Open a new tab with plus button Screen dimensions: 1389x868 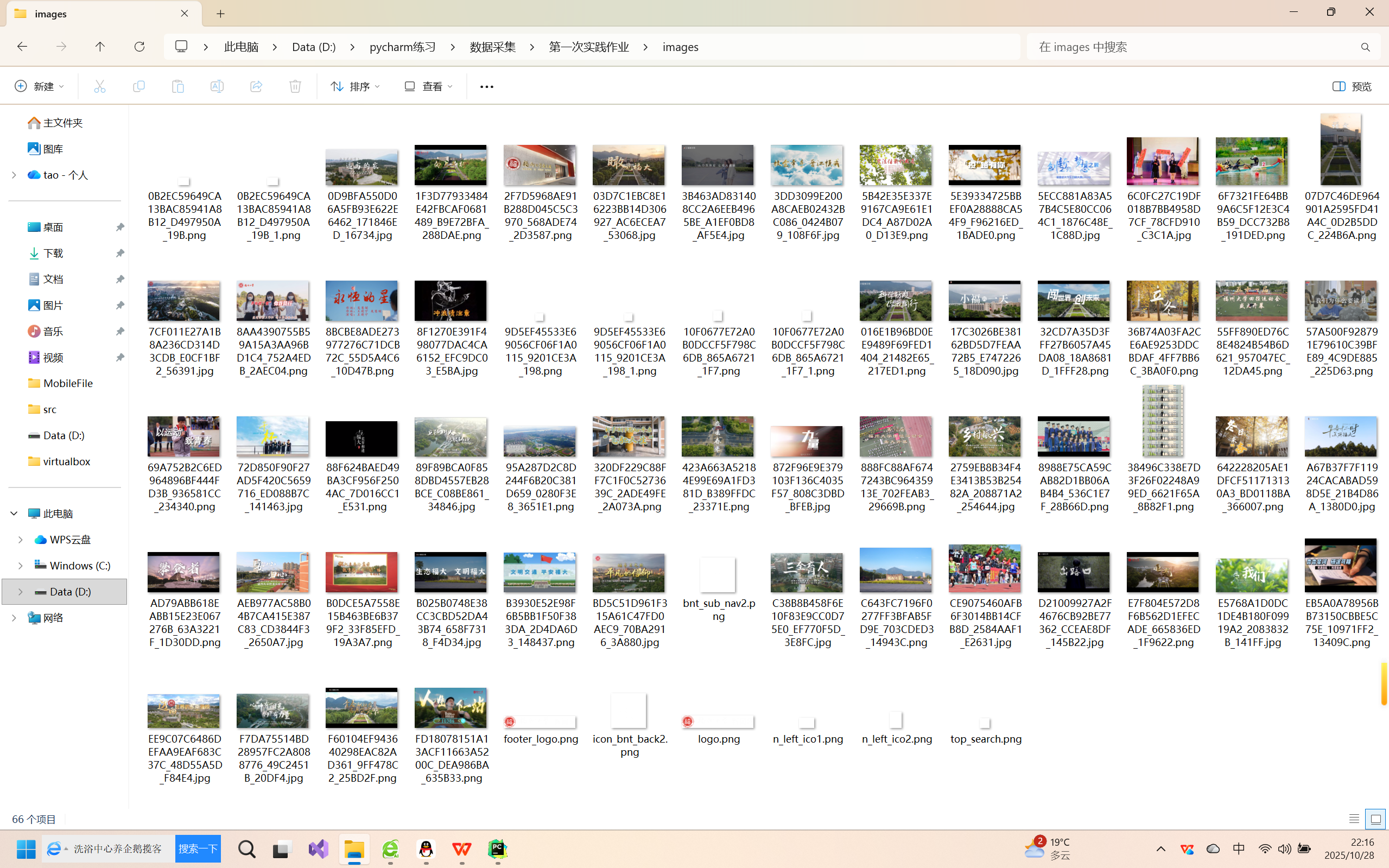pyautogui.click(x=220, y=14)
